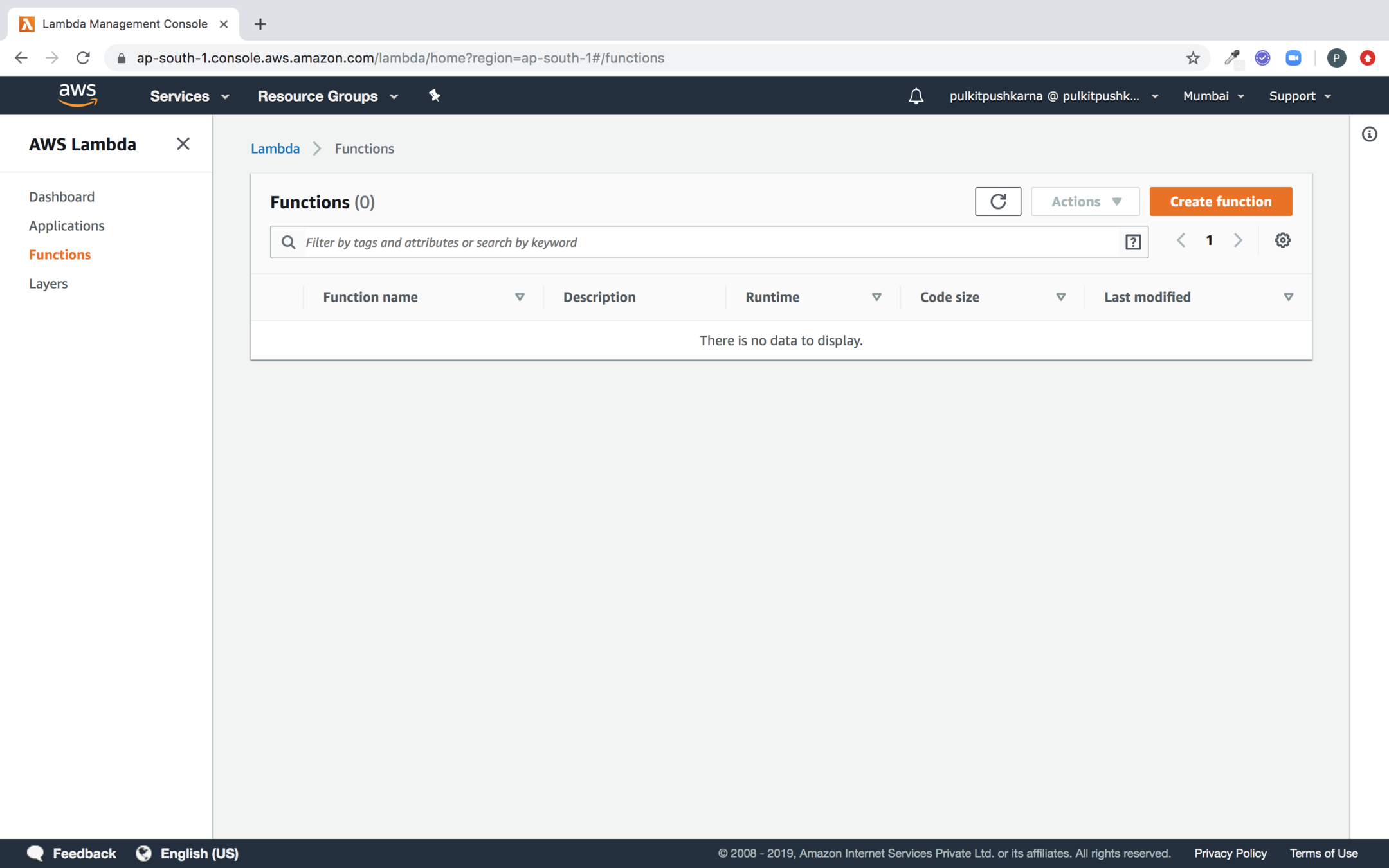The width and height of the screenshot is (1389, 868).
Task: Click the pin shortcuts icon in navbar
Action: pyautogui.click(x=435, y=96)
